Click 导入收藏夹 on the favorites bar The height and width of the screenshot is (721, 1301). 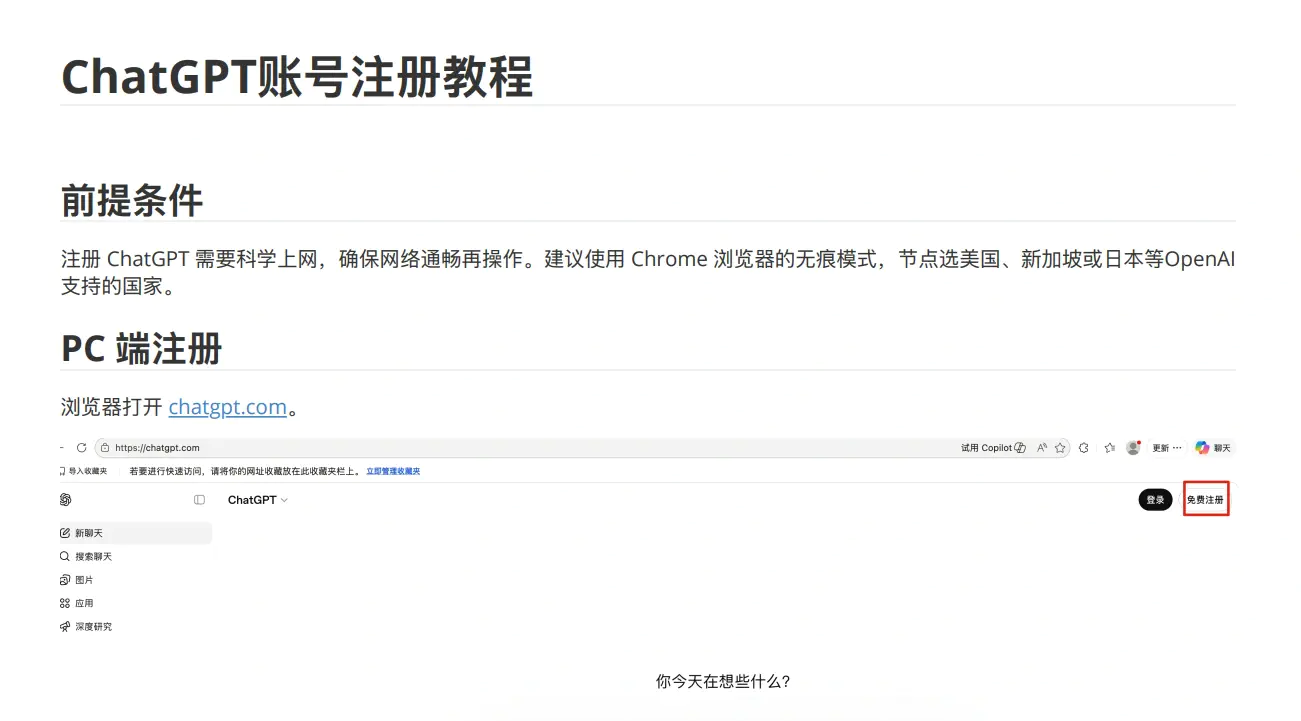click(84, 471)
